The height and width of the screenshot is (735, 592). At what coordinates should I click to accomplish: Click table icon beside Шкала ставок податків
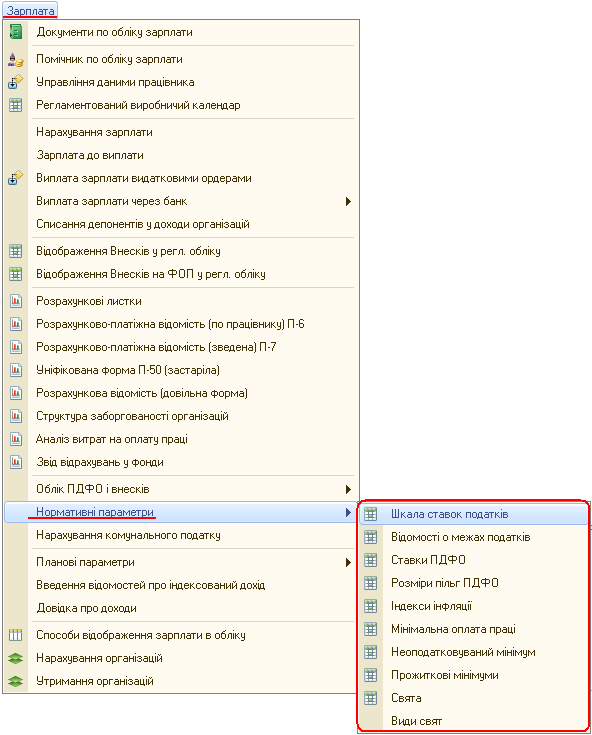[371, 514]
